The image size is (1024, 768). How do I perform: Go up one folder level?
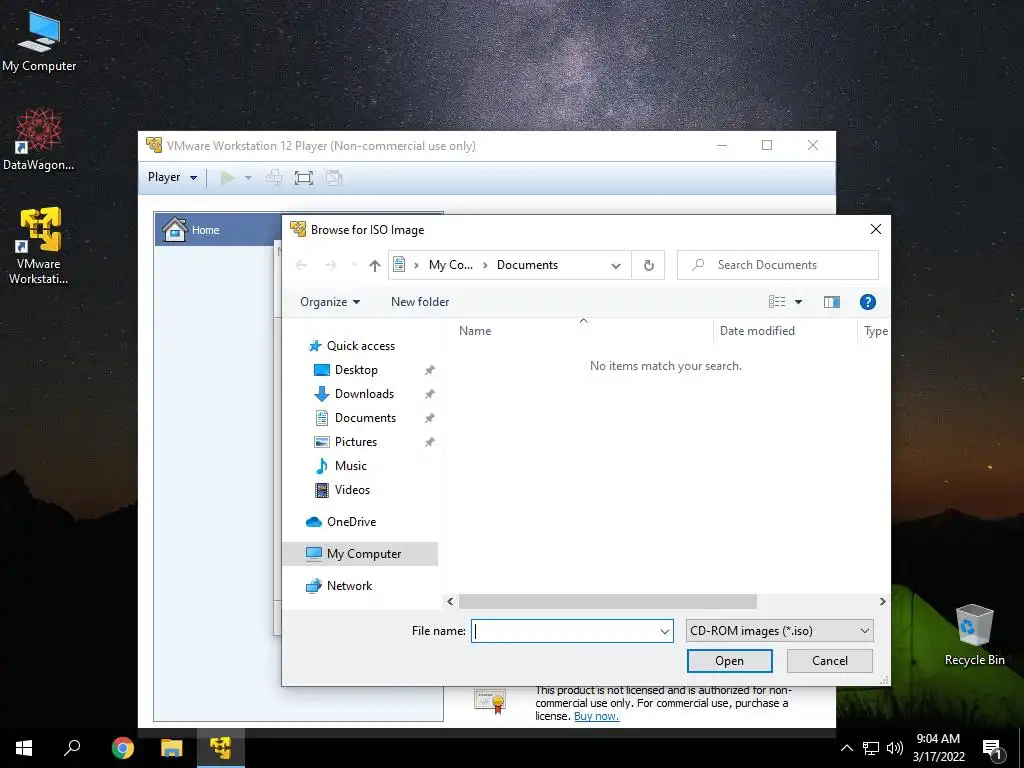[x=374, y=265]
